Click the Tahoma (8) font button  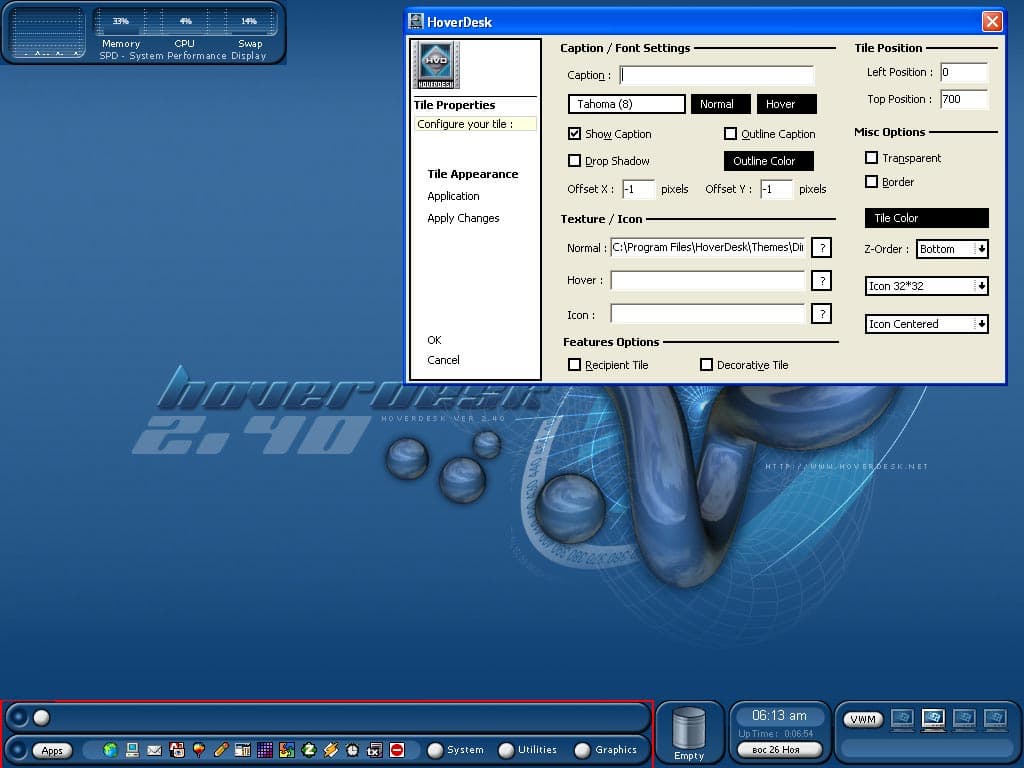tap(626, 104)
